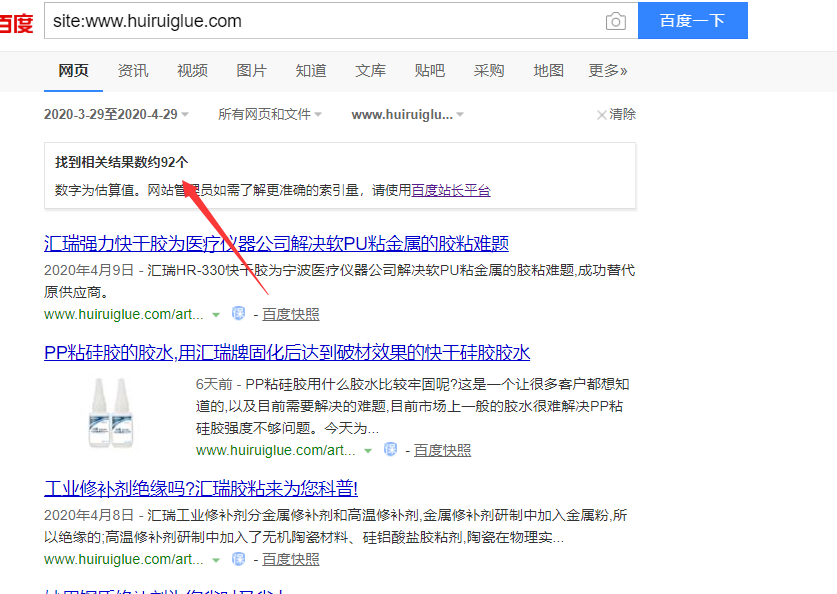Expand the green arrow beside the first result's URL
Screen dimensions: 837x594
[216, 315]
